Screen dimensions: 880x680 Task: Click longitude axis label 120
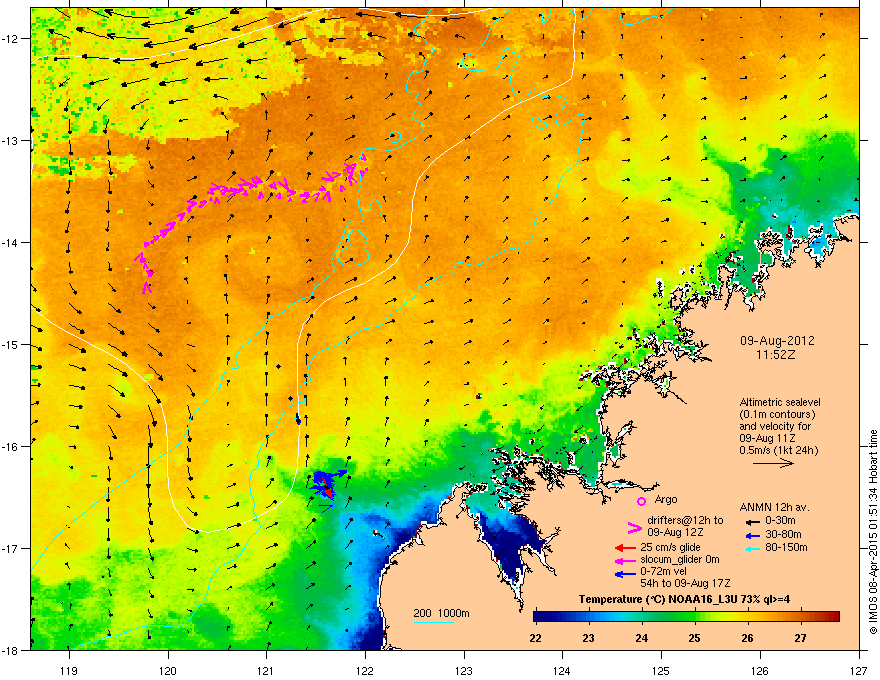coord(168,671)
